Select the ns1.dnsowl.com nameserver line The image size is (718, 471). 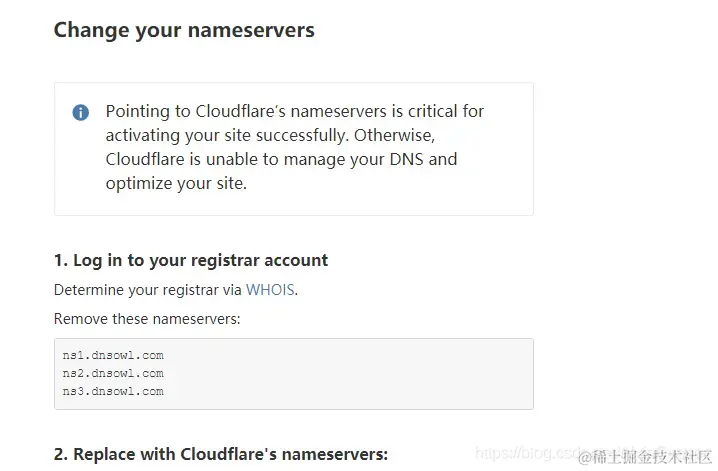coord(113,355)
